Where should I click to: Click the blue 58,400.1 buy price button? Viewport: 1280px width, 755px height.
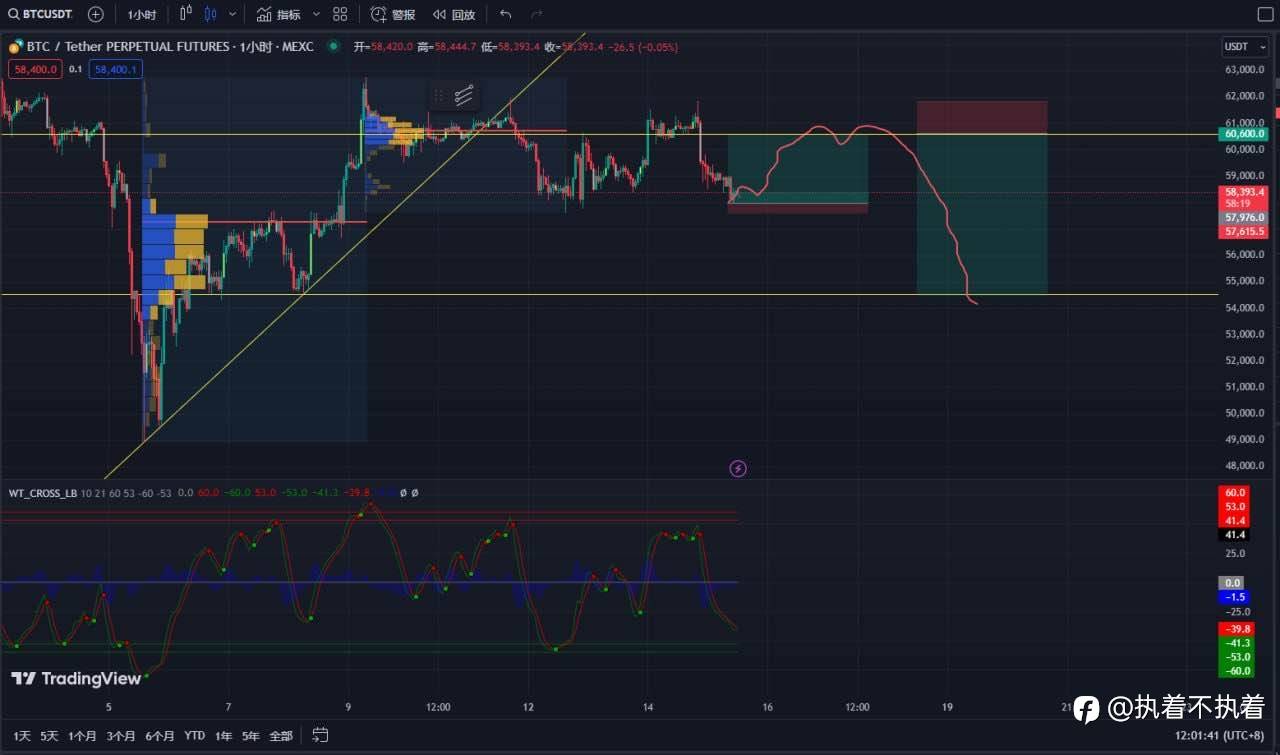pyautogui.click(x=116, y=69)
